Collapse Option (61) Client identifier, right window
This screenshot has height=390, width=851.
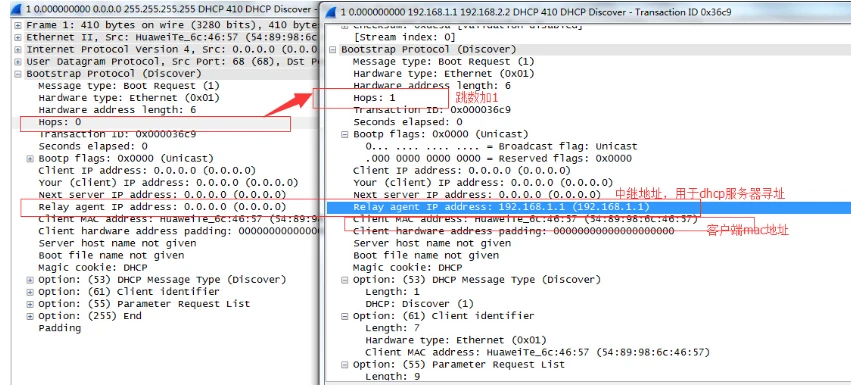coord(345,316)
